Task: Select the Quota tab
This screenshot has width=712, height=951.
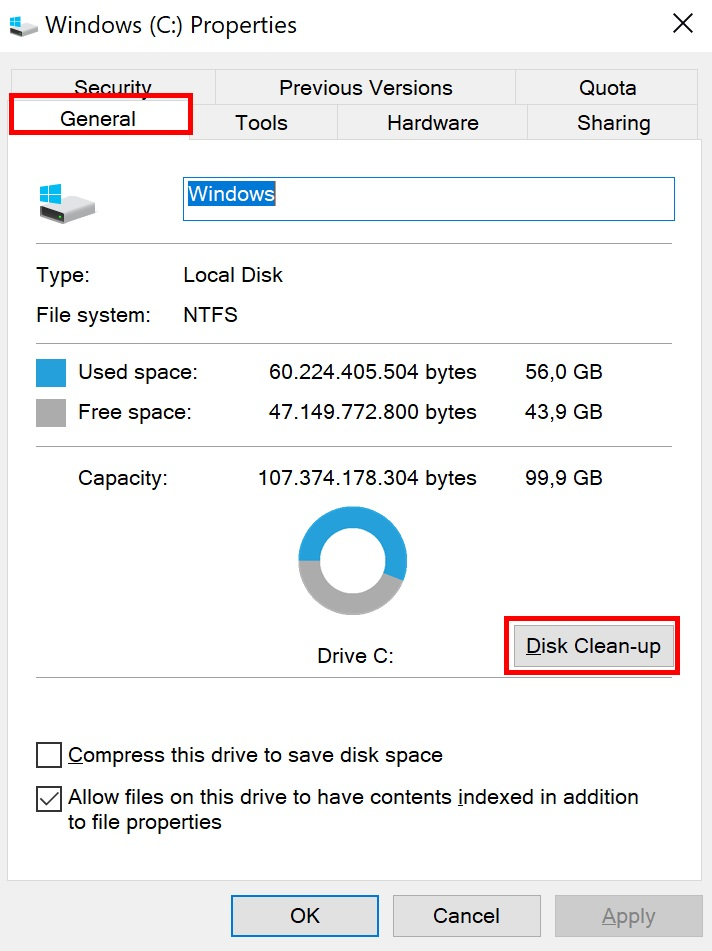Action: click(607, 88)
